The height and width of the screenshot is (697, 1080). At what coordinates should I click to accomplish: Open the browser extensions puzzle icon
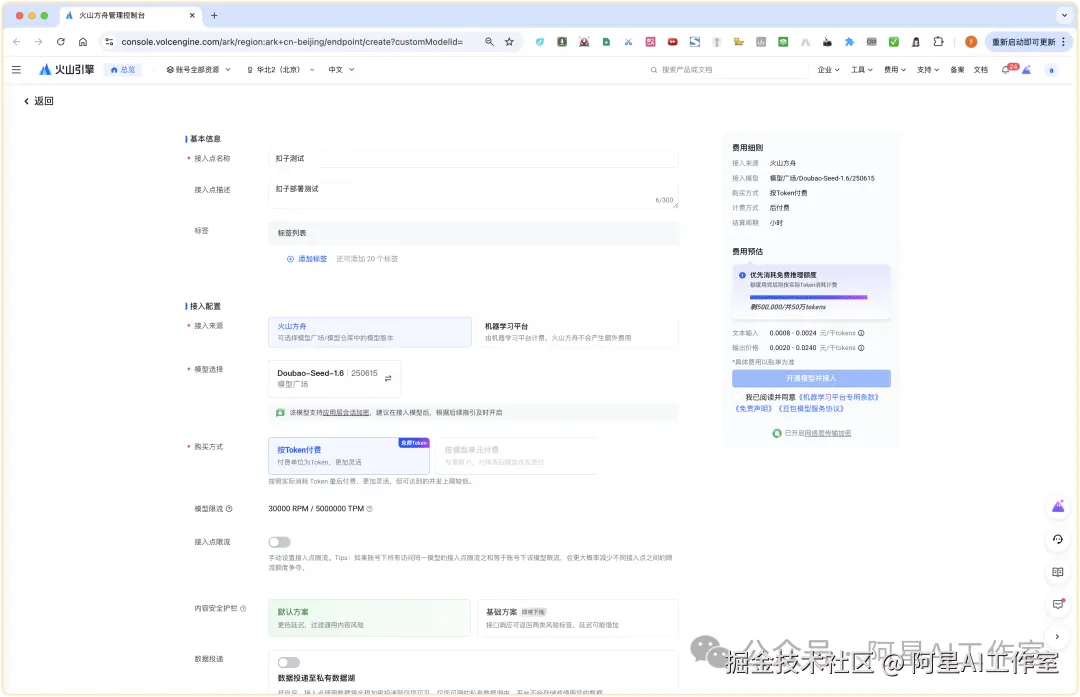click(x=938, y=42)
